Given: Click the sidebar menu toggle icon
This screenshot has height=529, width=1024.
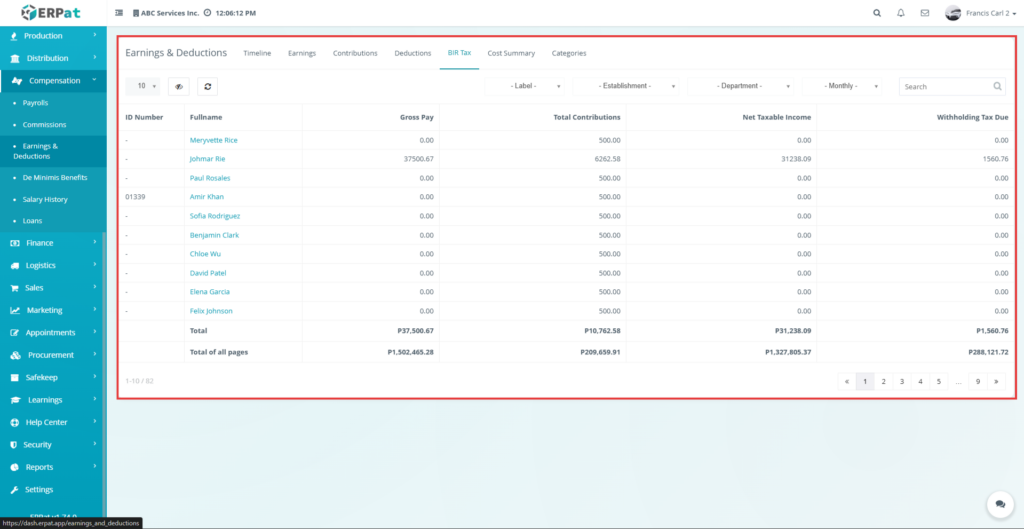Looking at the screenshot, I should click(120, 13).
